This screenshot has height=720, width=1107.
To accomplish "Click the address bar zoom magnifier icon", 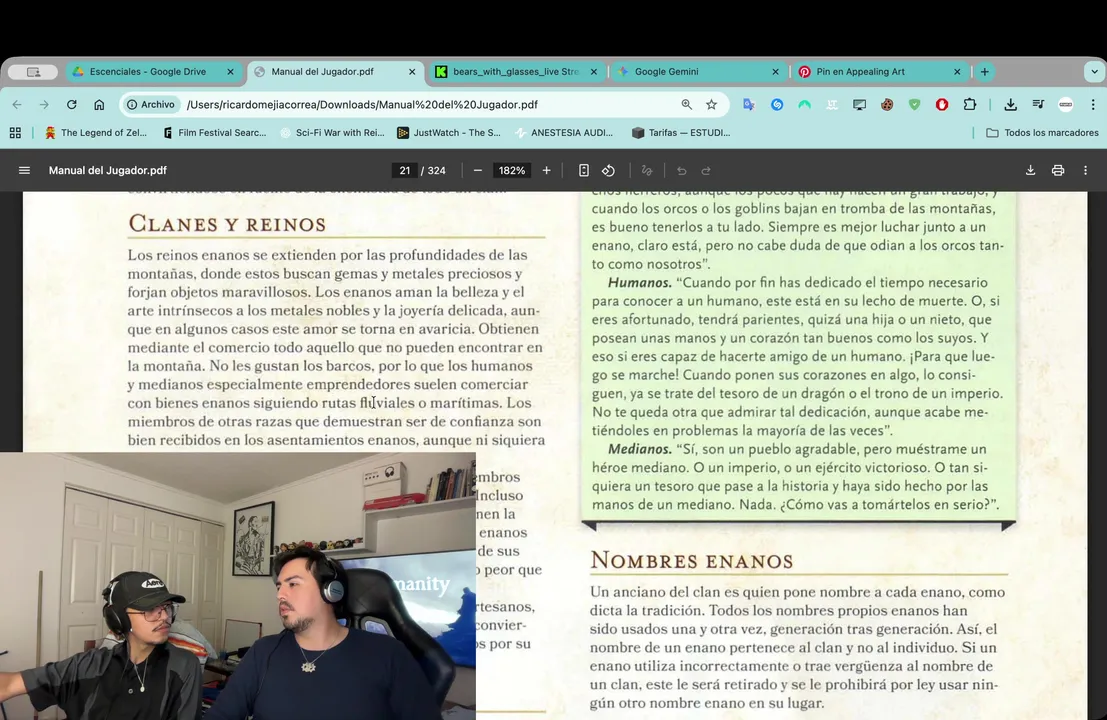I will [x=686, y=104].
